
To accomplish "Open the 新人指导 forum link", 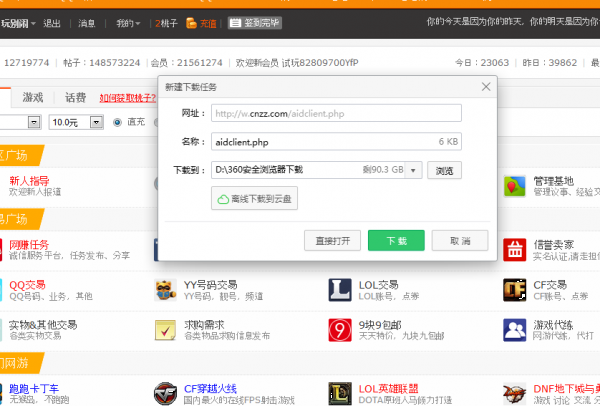I will 29,181.
